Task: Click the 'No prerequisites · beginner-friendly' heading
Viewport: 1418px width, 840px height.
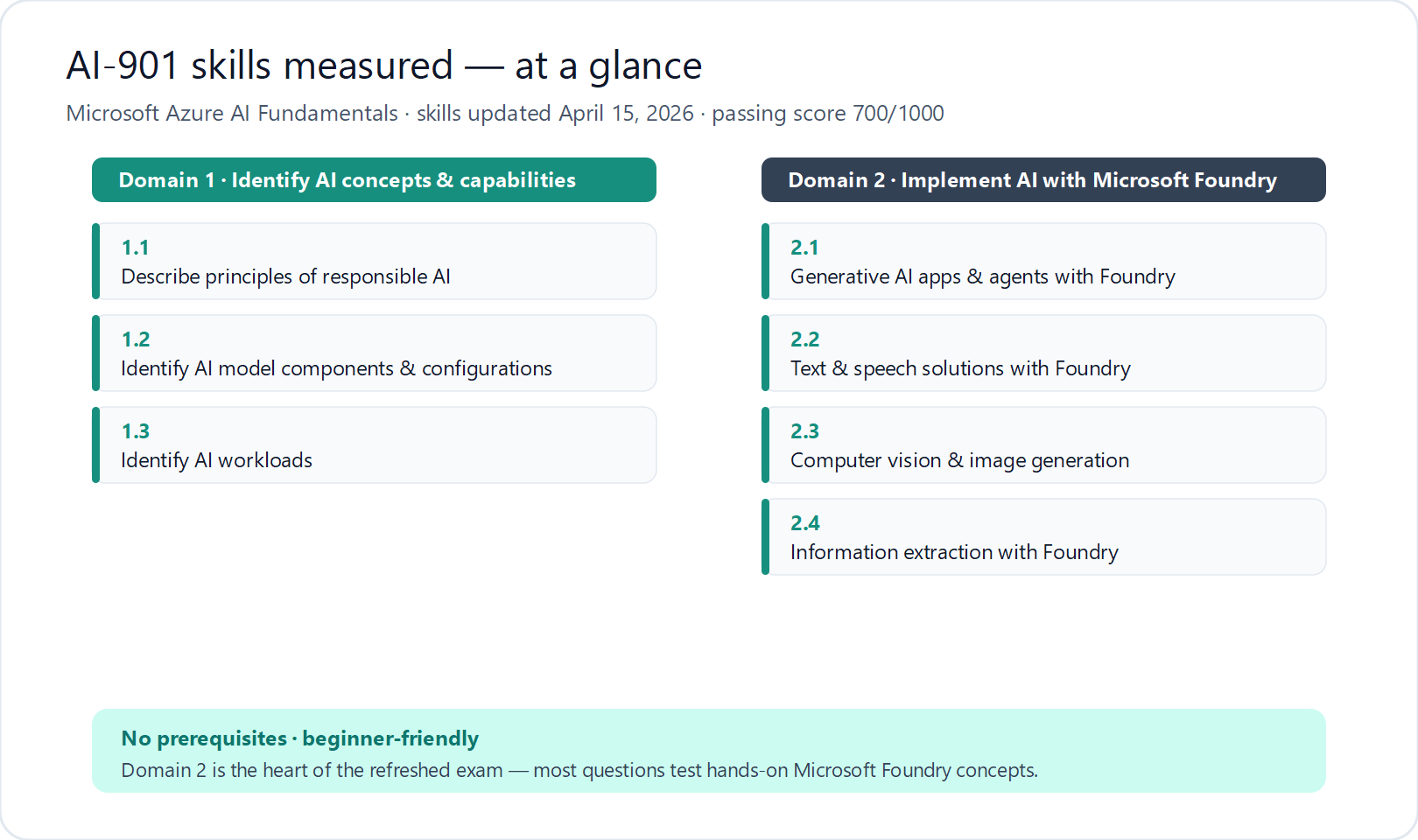Action: pyautogui.click(x=300, y=738)
